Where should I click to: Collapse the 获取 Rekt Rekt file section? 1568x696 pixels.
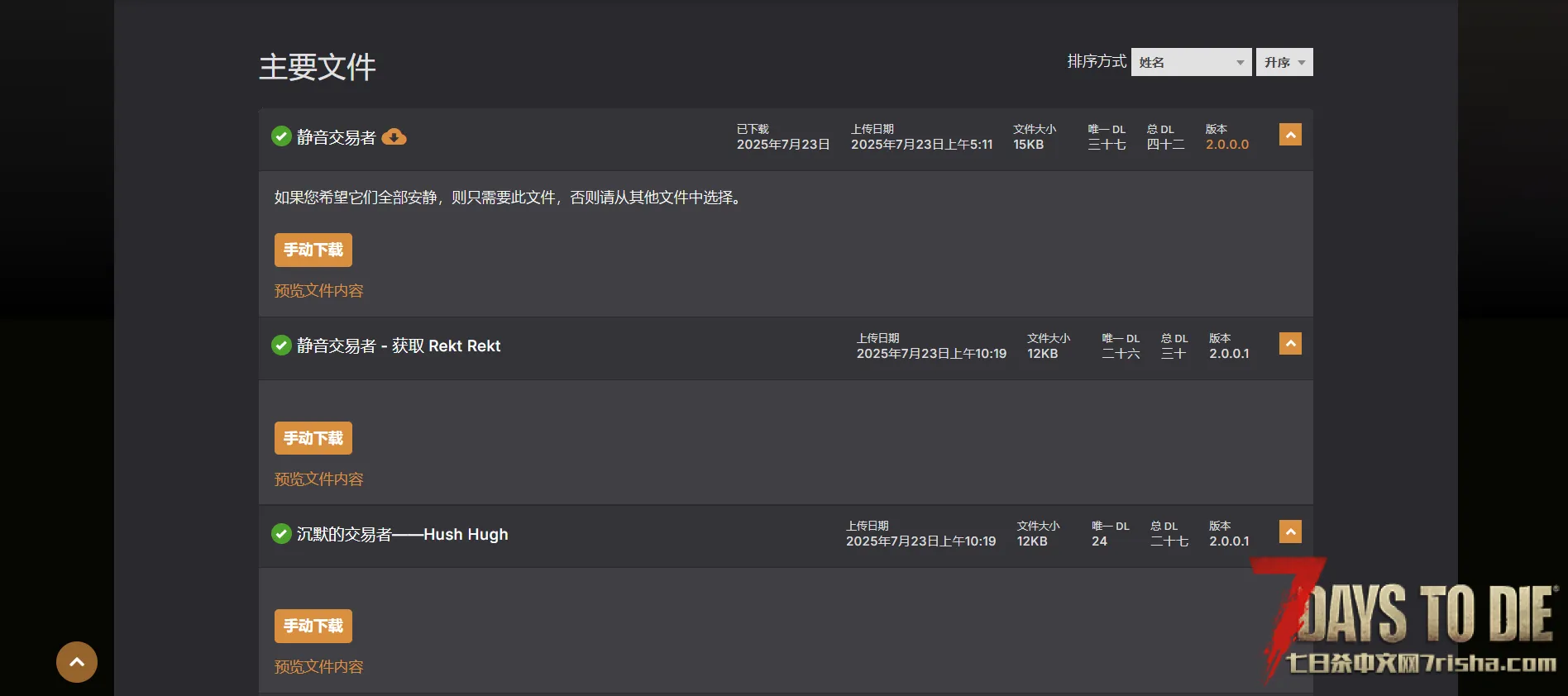[1290, 343]
